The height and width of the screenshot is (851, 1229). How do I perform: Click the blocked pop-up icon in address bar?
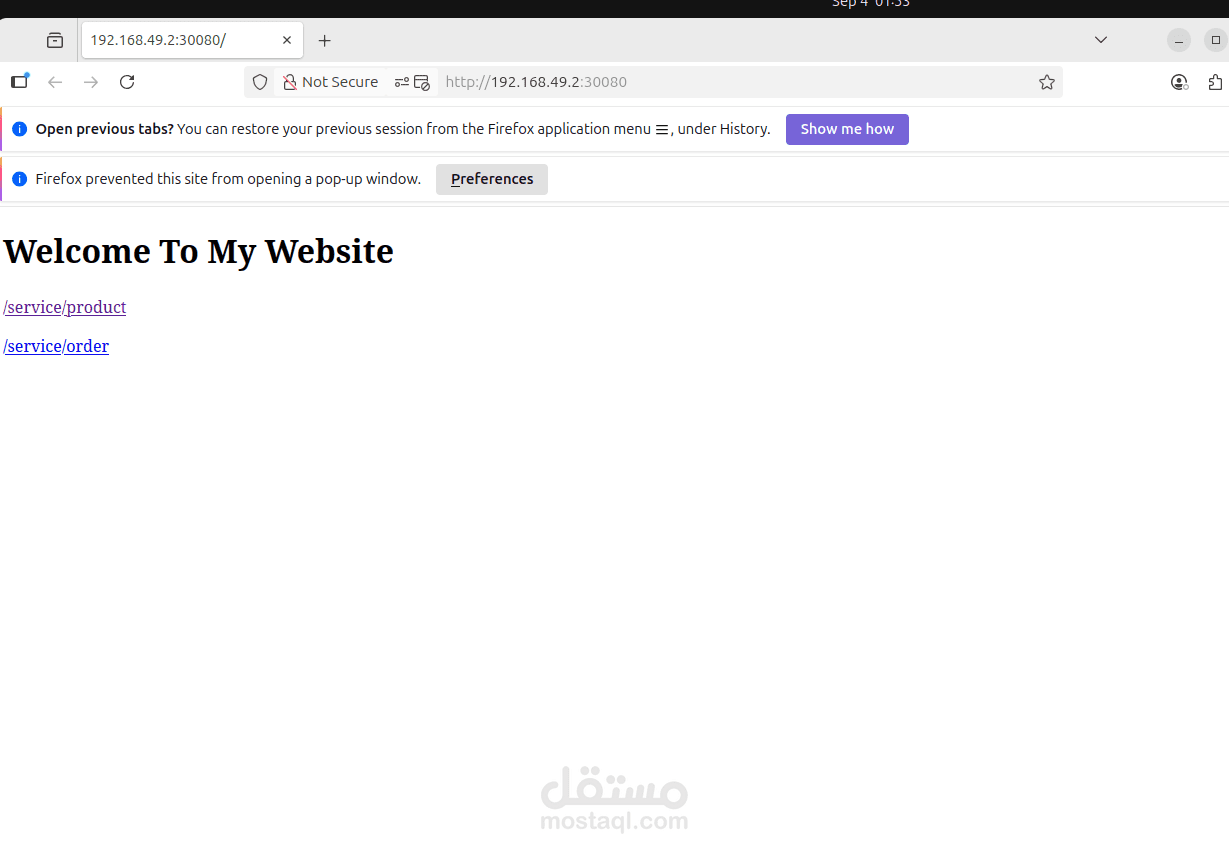(422, 82)
